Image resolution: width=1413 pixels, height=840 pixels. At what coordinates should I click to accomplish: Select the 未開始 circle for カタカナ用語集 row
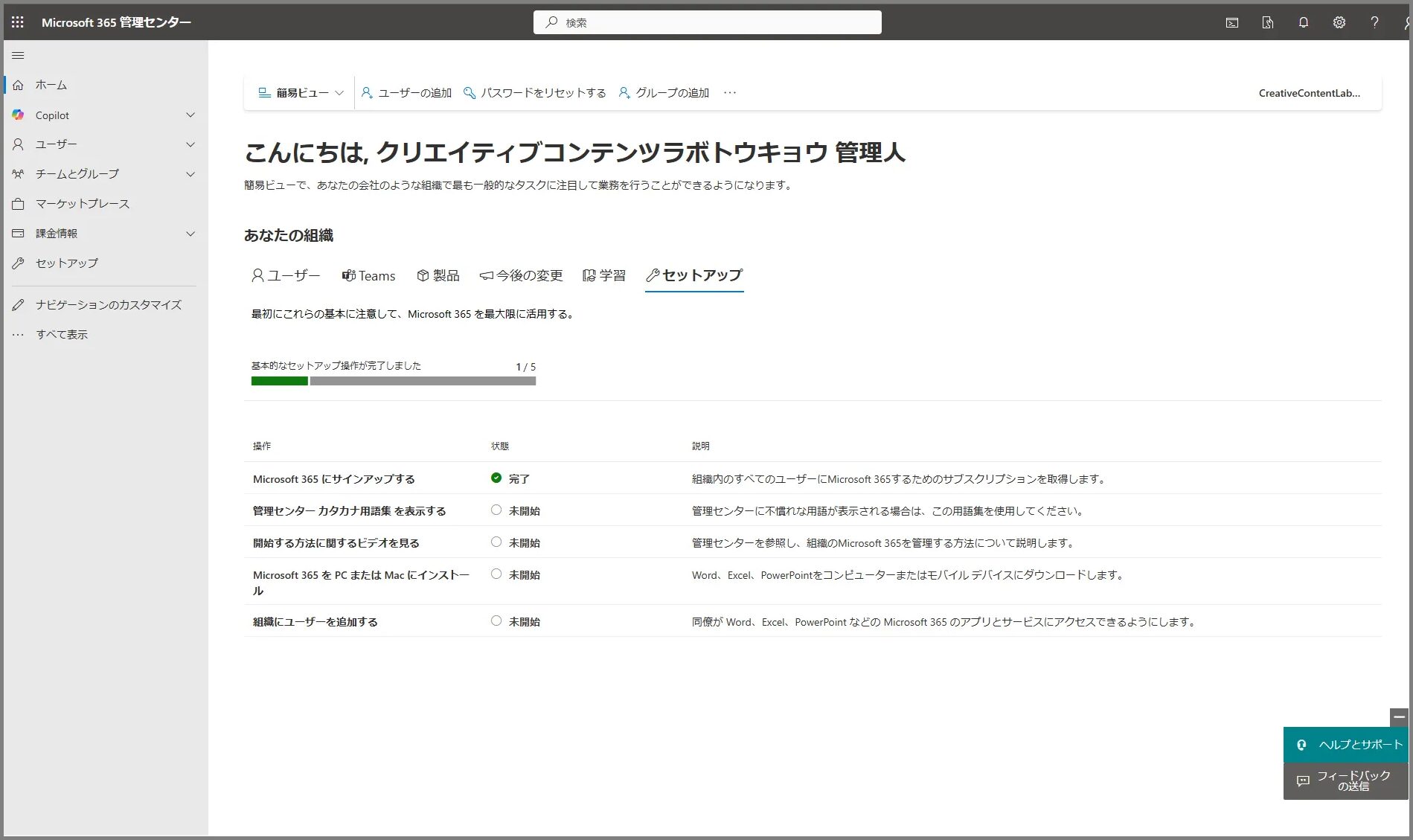pyautogui.click(x=496, y=510)
